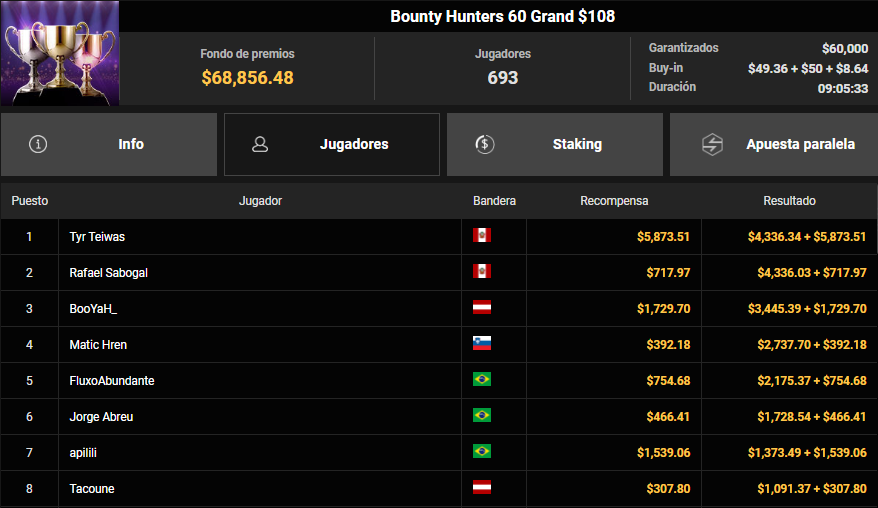878x508 pixels.
Task: Click Slovenia flag next to Matic Hren
Action: click(x=482, y=344)
